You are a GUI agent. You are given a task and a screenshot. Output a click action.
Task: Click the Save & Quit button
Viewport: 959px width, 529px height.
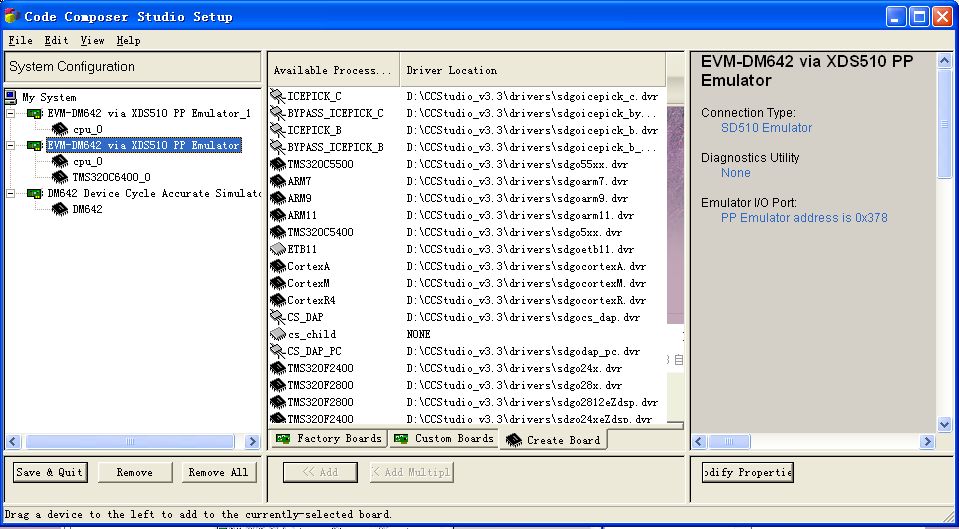[x=50, y=472]
